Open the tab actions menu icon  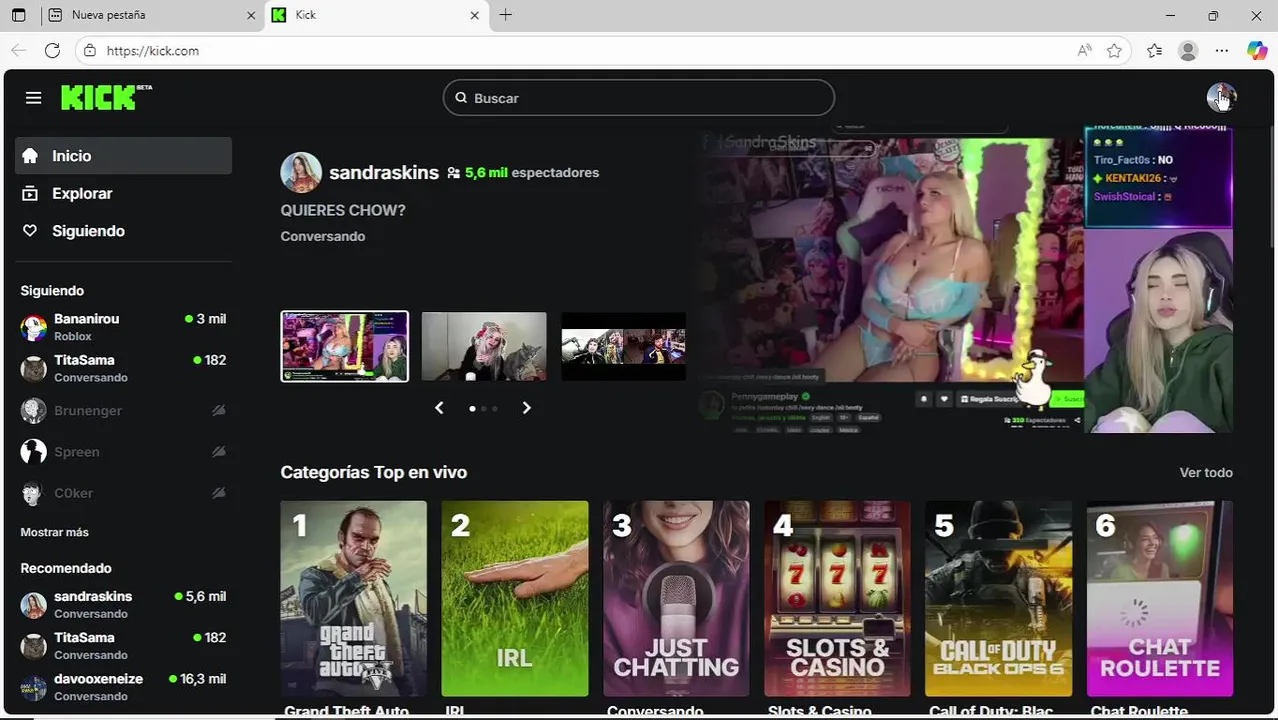[x=18, y=15]
